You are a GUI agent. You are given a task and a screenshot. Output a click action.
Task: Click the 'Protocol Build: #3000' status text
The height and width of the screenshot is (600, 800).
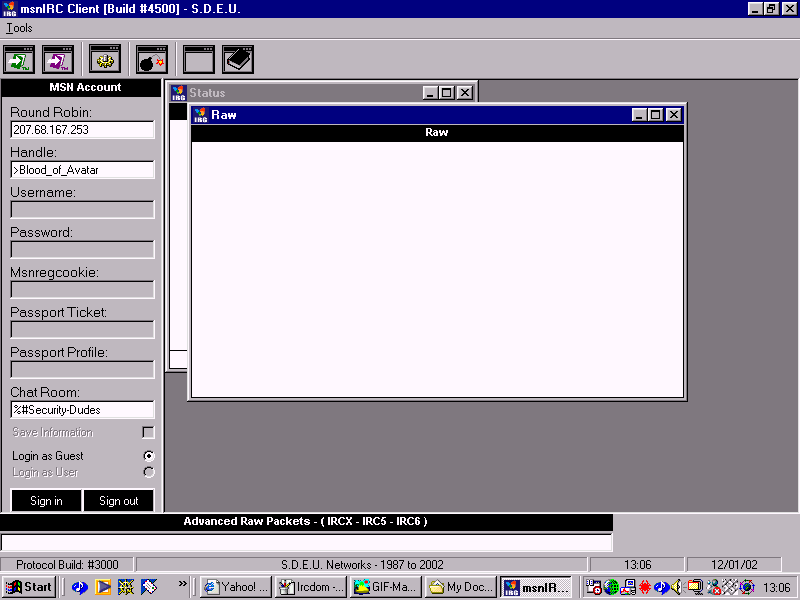(x=67, y=565)
